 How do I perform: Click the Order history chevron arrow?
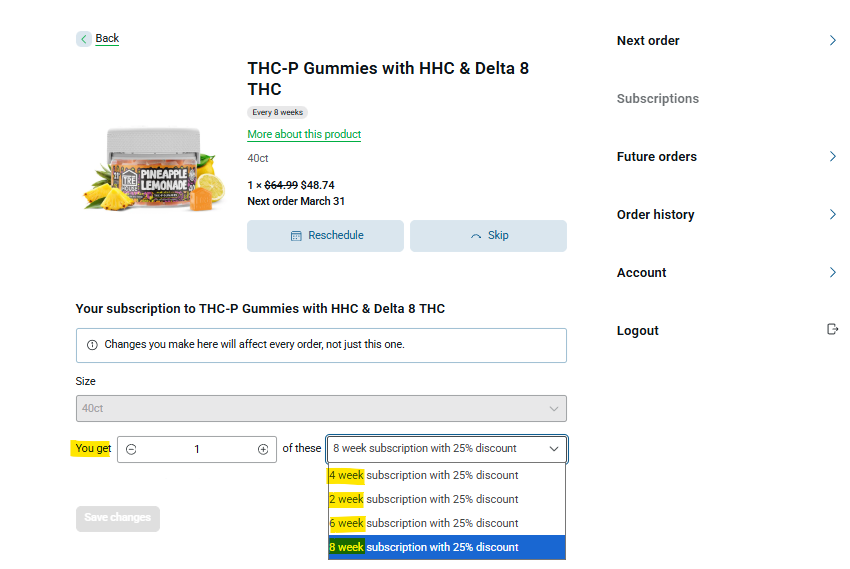tap(833, 215)
